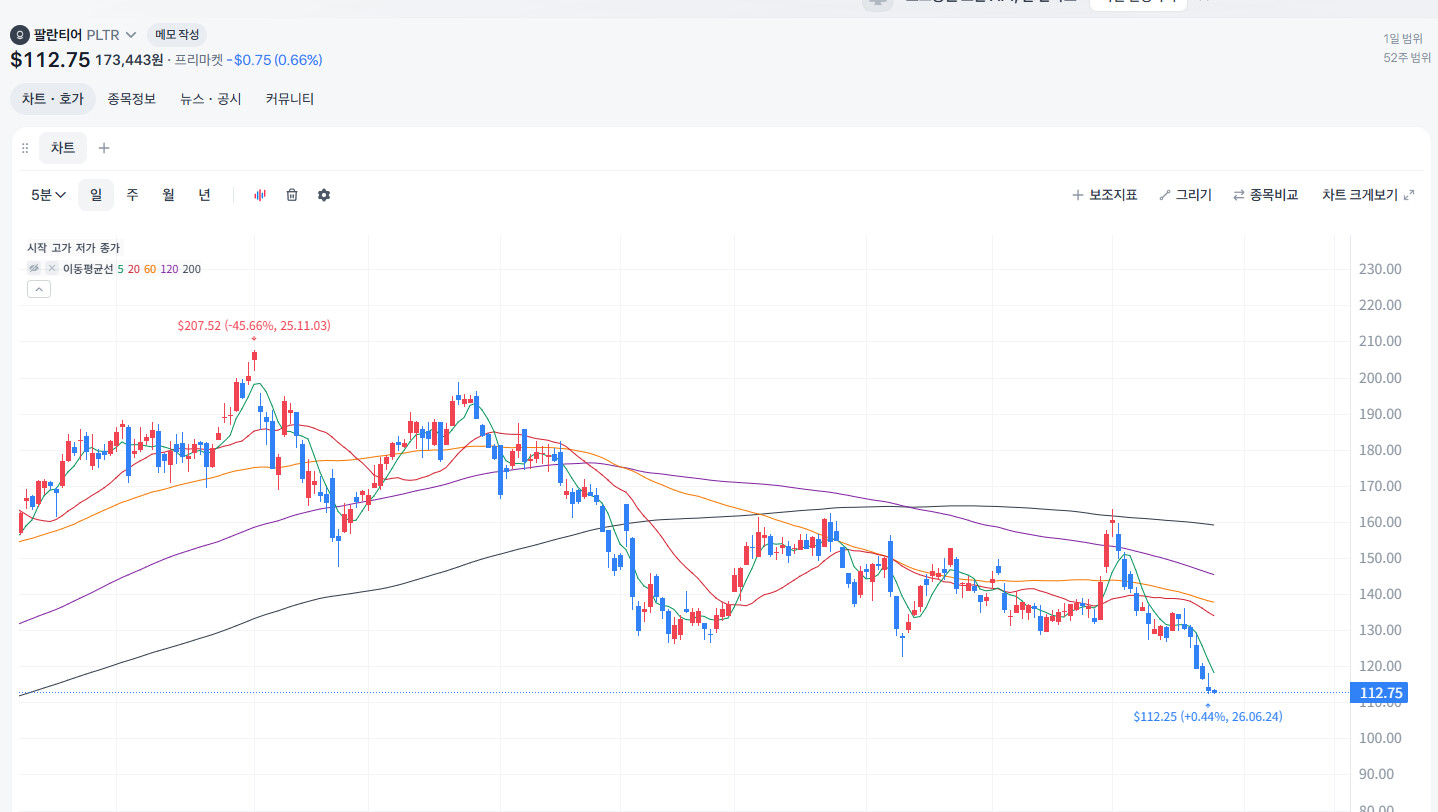Open 그리기 drawing tools
This screenshot has width=1438, height=812.
(1185, 195)
